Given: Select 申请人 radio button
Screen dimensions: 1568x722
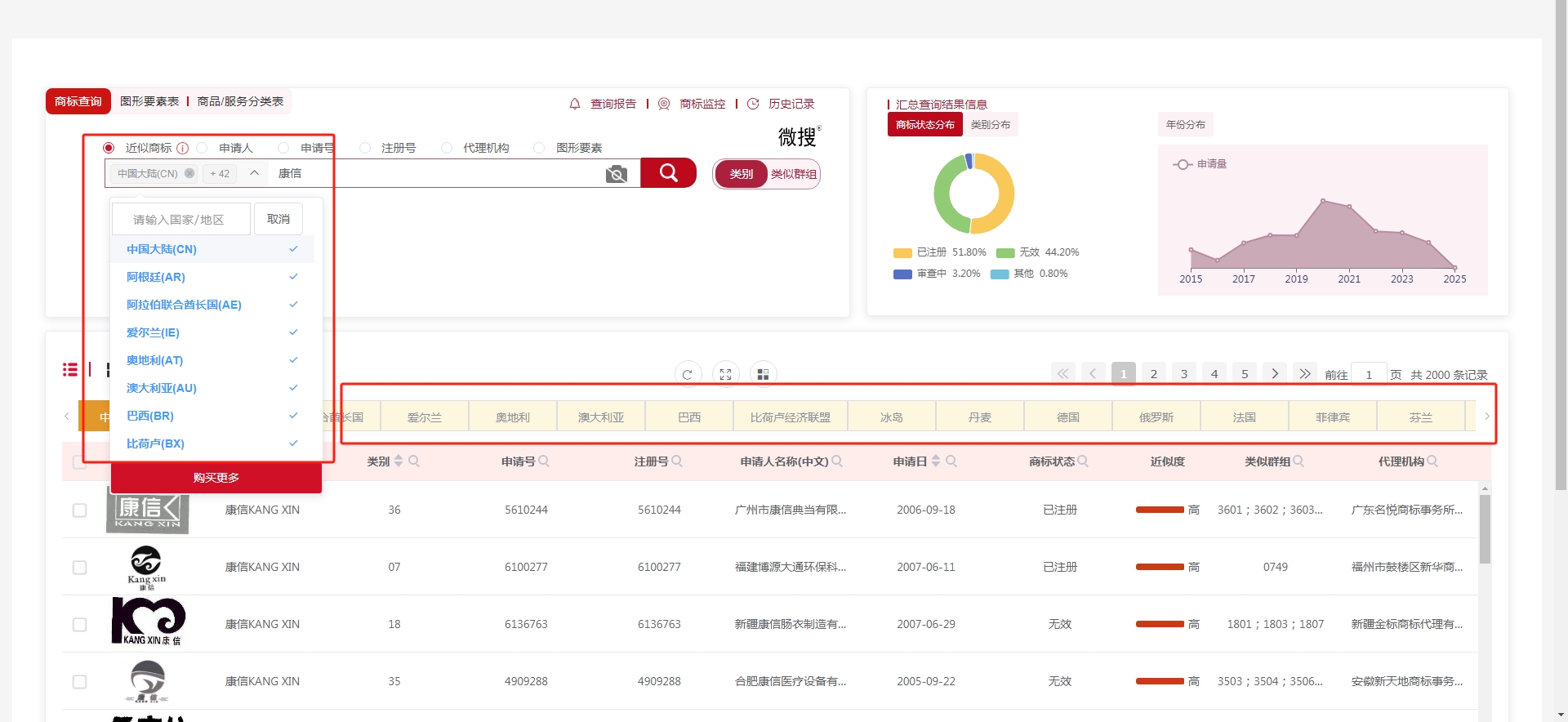Looking at the screenshot, I should (202, 148).
